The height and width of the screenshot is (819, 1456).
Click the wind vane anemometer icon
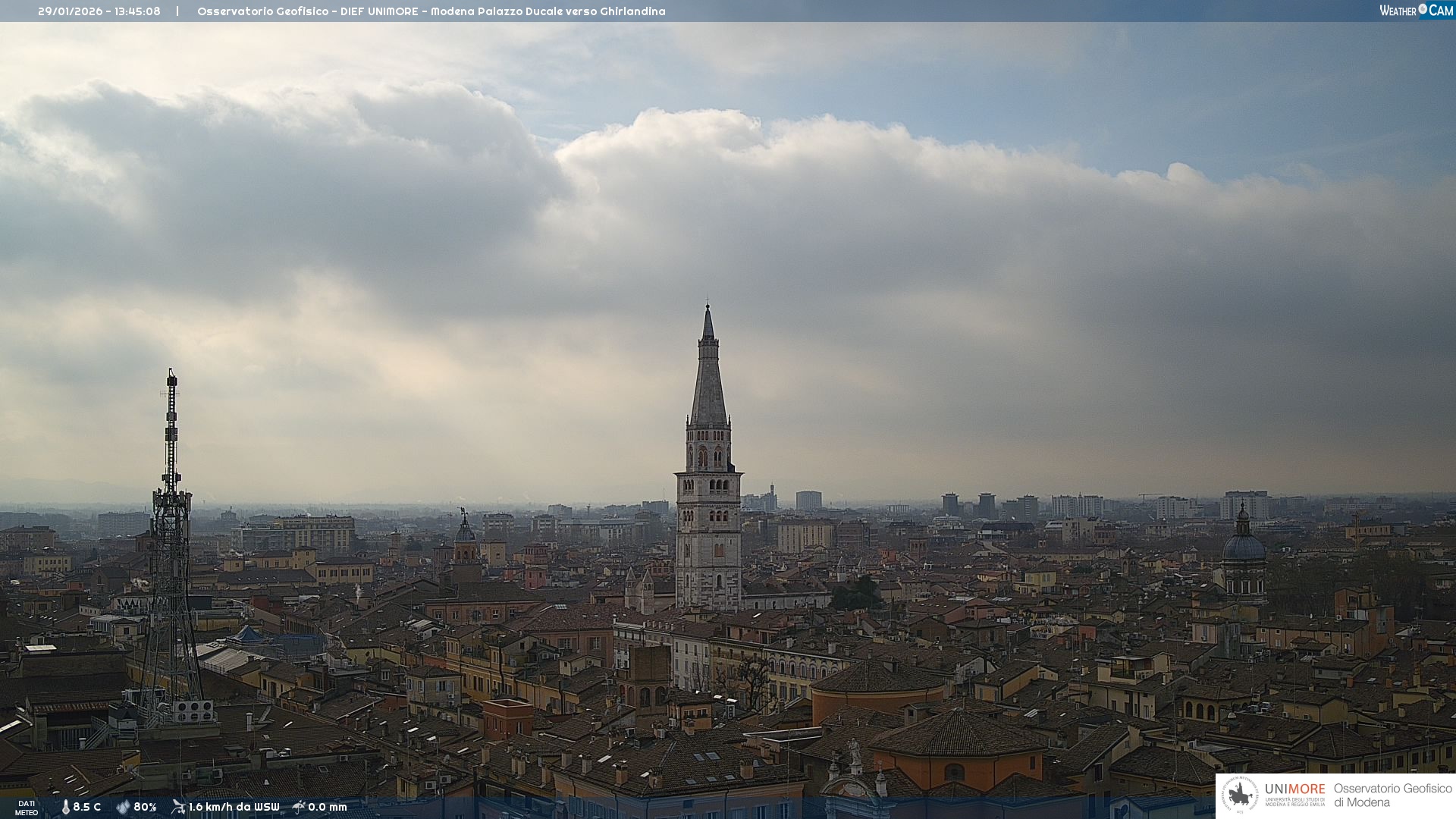click(x=178, y=807)
